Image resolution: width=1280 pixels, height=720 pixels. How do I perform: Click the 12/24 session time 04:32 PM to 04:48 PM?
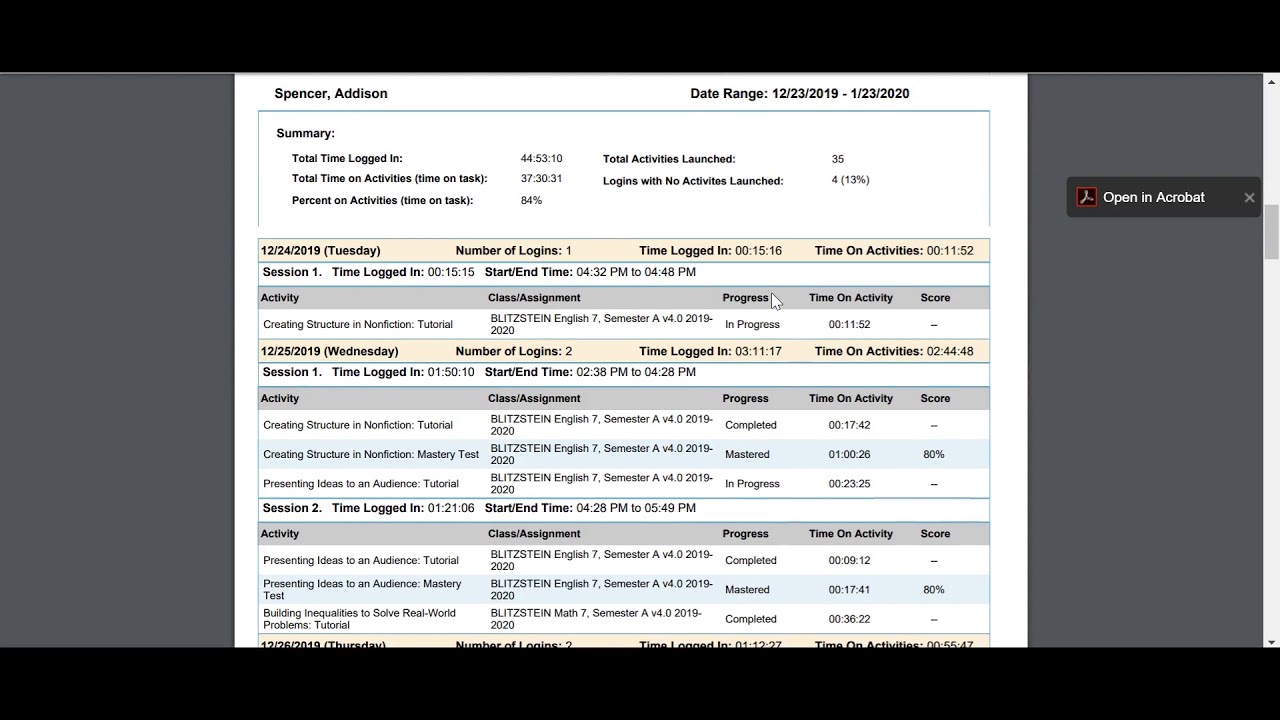coord(636,272)
